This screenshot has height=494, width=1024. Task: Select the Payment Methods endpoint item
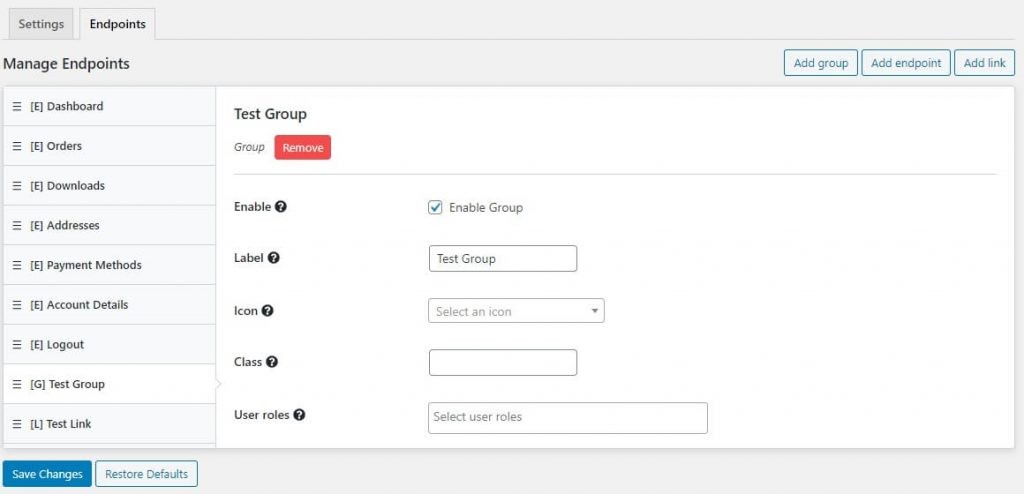click(94, 265)
